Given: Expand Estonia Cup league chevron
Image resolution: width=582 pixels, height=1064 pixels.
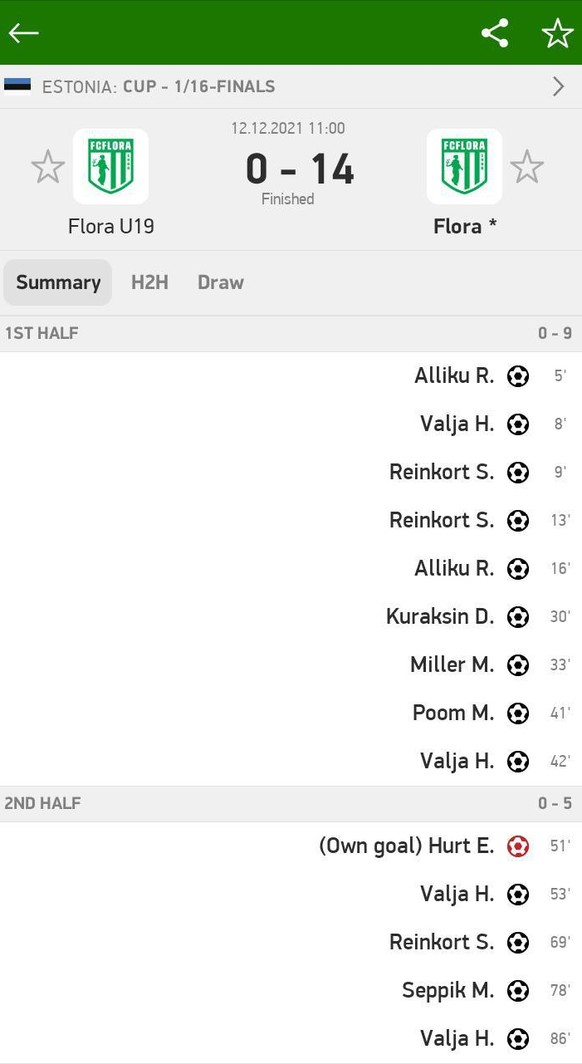Looking at the screenshot, I should click(x=558, y=86).
